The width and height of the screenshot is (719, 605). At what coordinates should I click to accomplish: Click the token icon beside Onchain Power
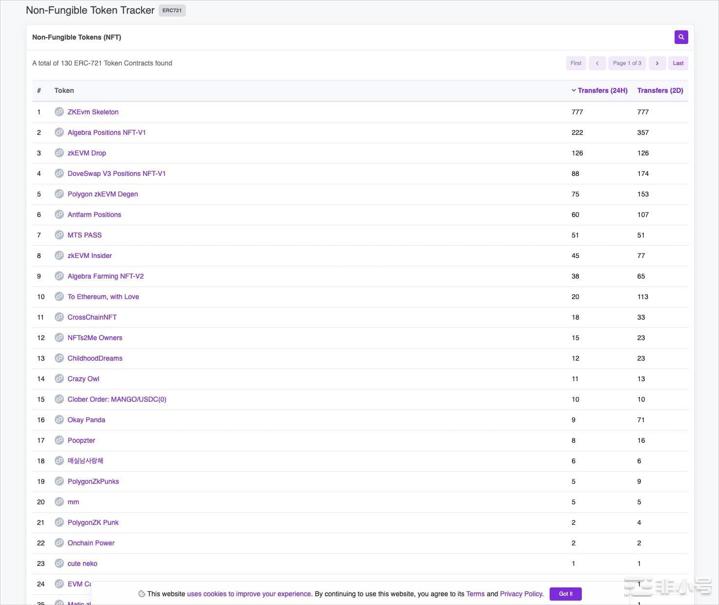[59, 543]
